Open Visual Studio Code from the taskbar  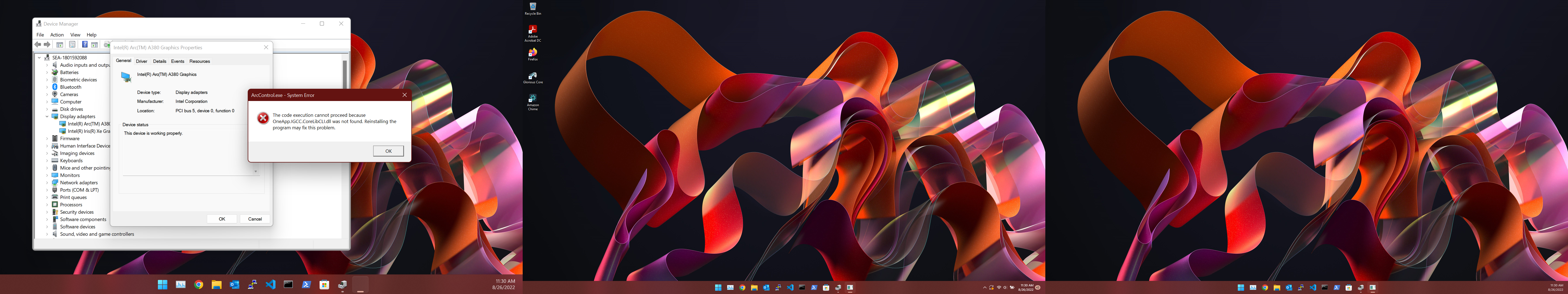[270, 284]
